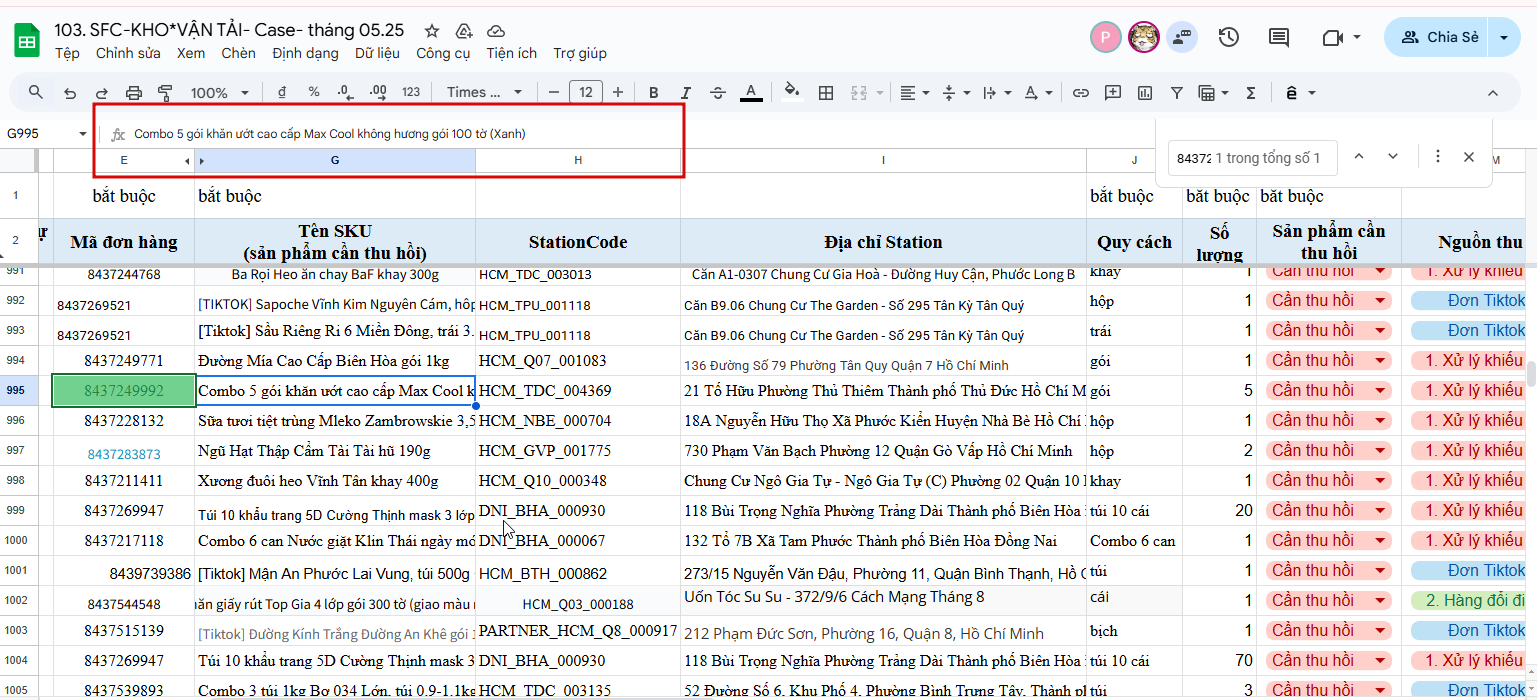The width and height of the screenshot is (1537, 700).
Task: Toggle italic formatting
Action: (685, 93)
